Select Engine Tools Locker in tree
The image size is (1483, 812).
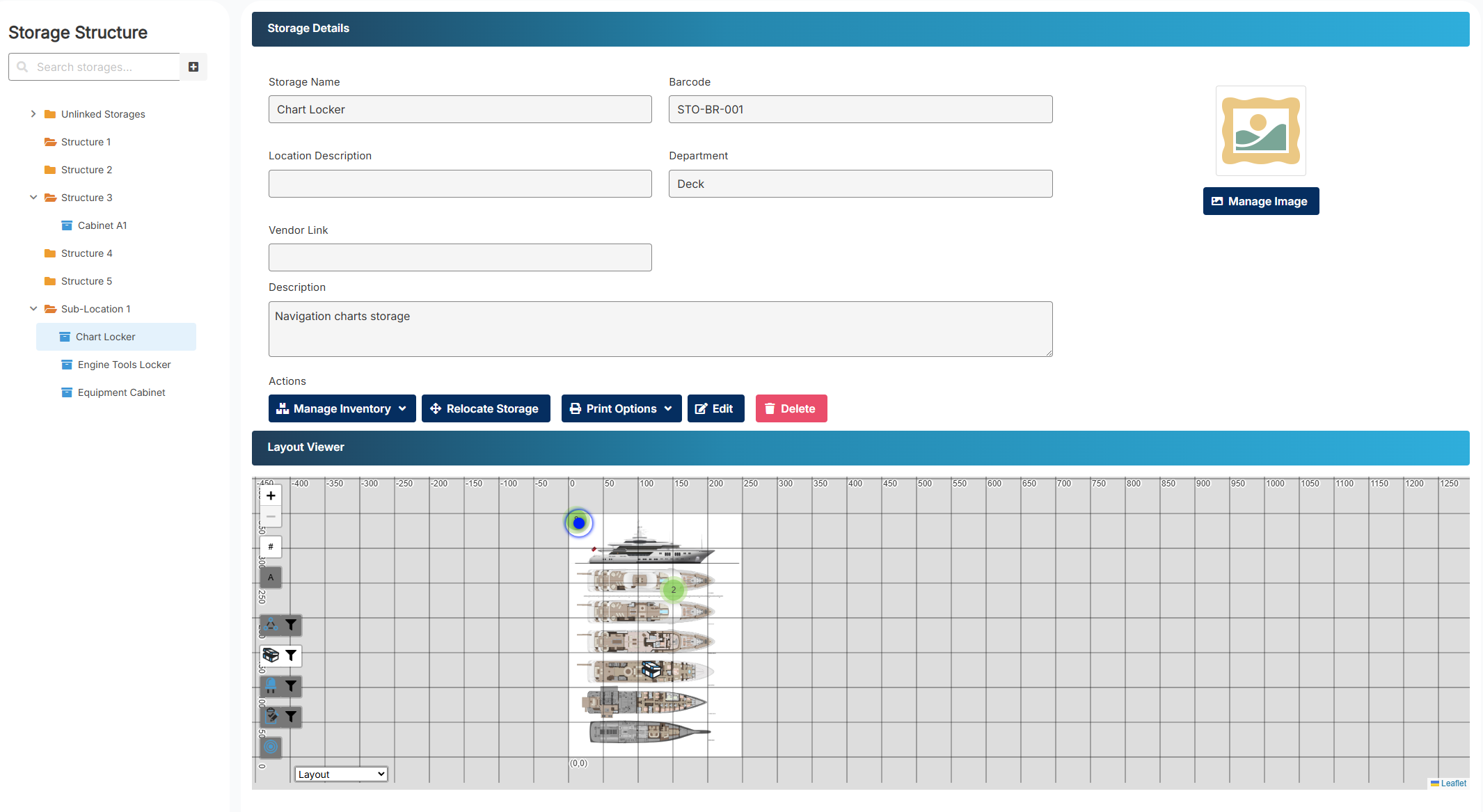coord(124,365)
